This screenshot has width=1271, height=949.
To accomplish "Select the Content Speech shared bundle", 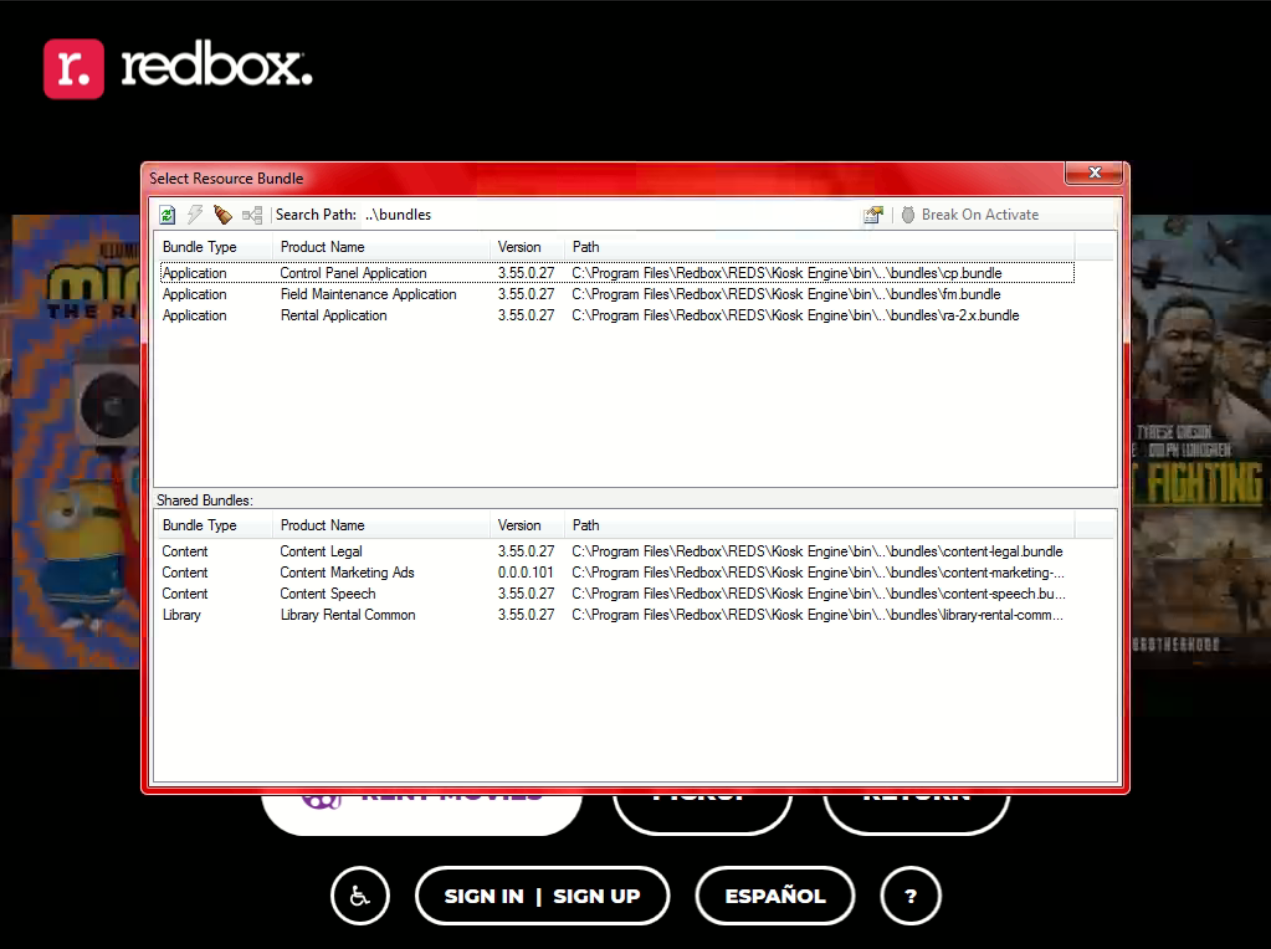I will pos(616,593).
